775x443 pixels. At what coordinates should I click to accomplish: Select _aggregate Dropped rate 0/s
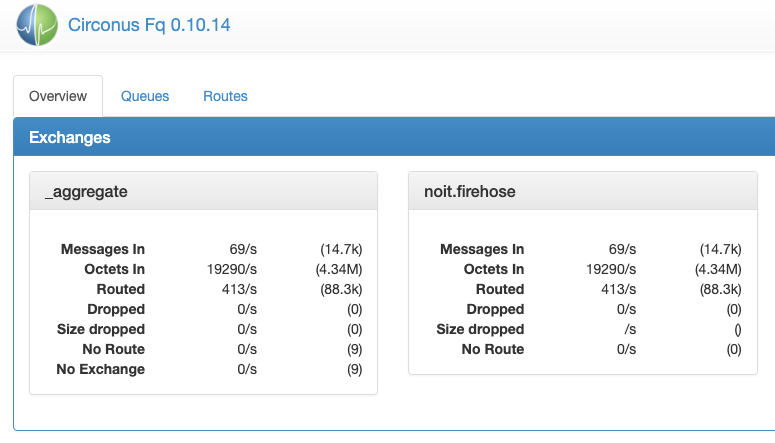247,309
